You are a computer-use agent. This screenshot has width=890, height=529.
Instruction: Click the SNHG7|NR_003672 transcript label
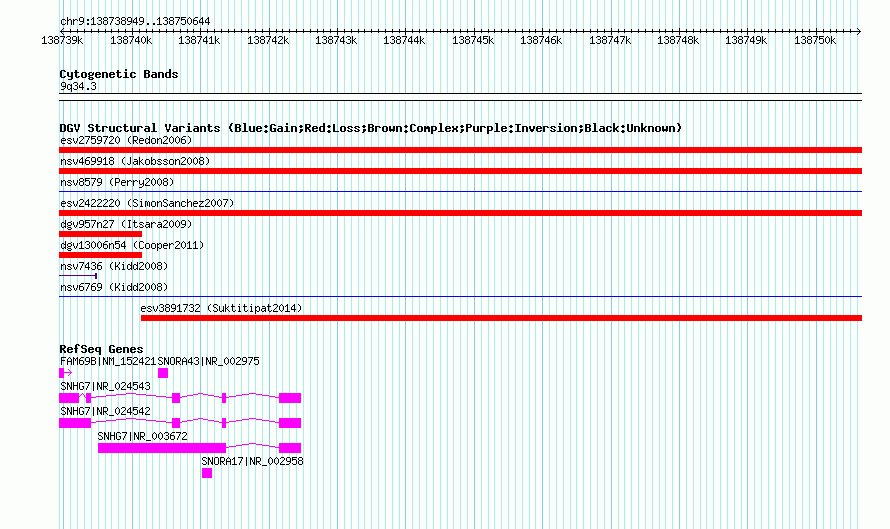[142, 436]
